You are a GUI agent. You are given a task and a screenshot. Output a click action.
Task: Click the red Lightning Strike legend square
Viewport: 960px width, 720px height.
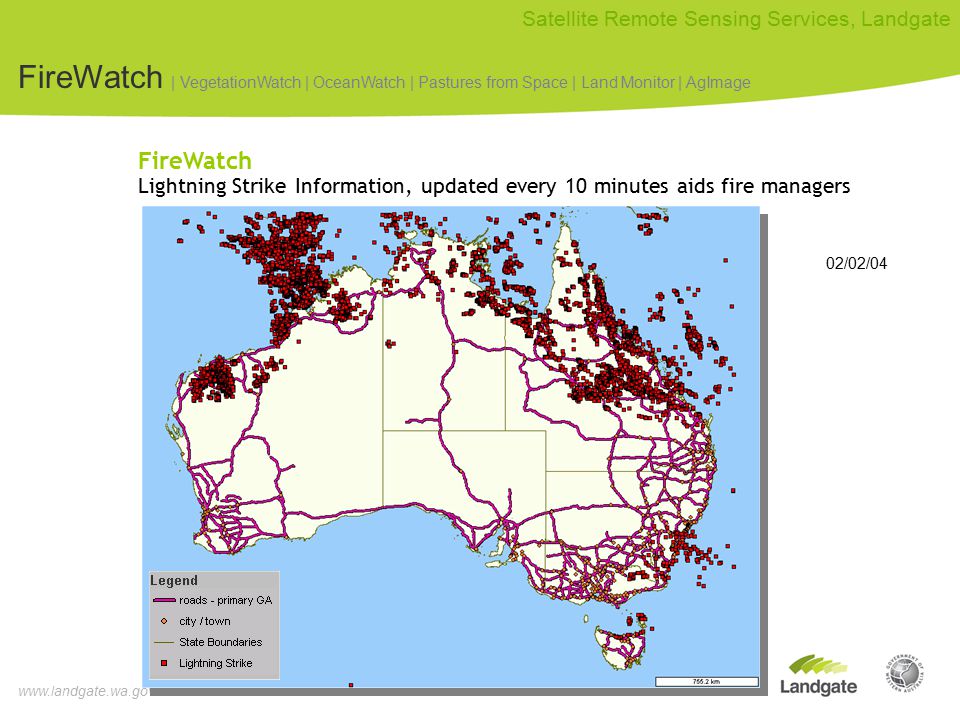coord(164,663)
